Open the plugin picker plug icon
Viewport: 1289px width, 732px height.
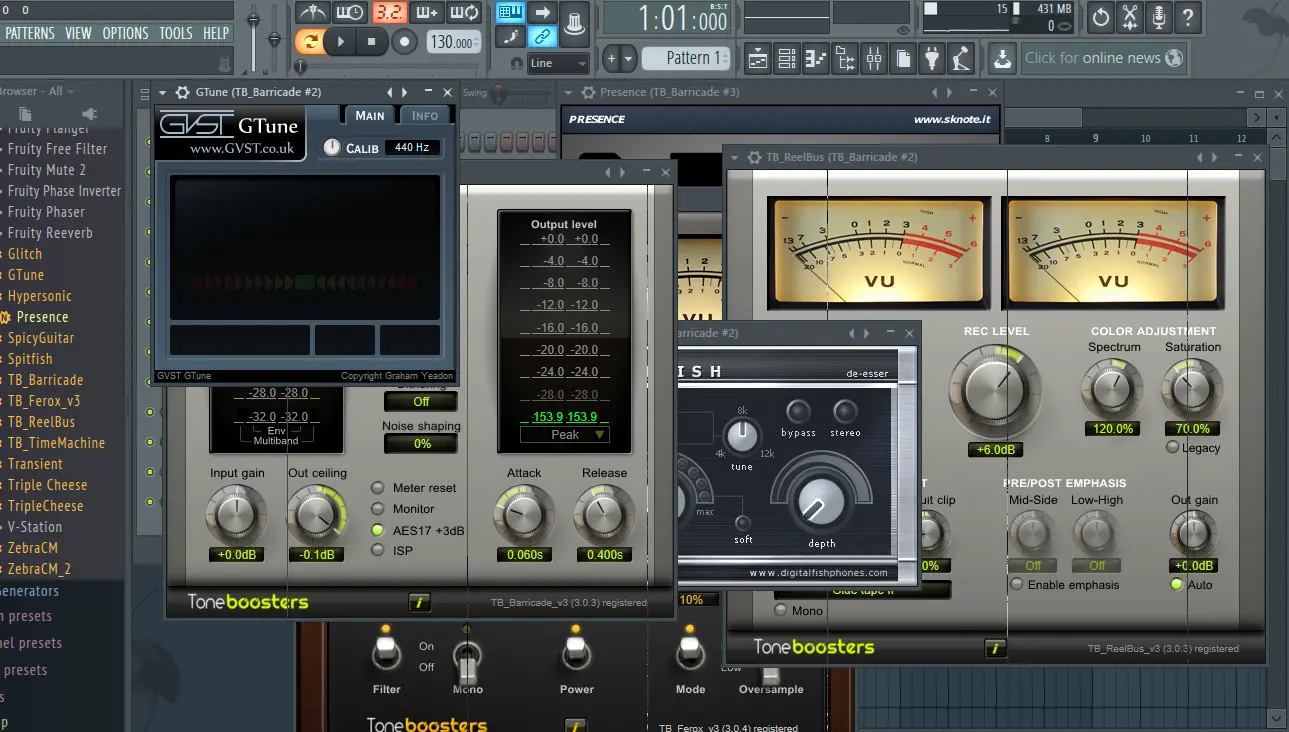(x=932, y=58)
